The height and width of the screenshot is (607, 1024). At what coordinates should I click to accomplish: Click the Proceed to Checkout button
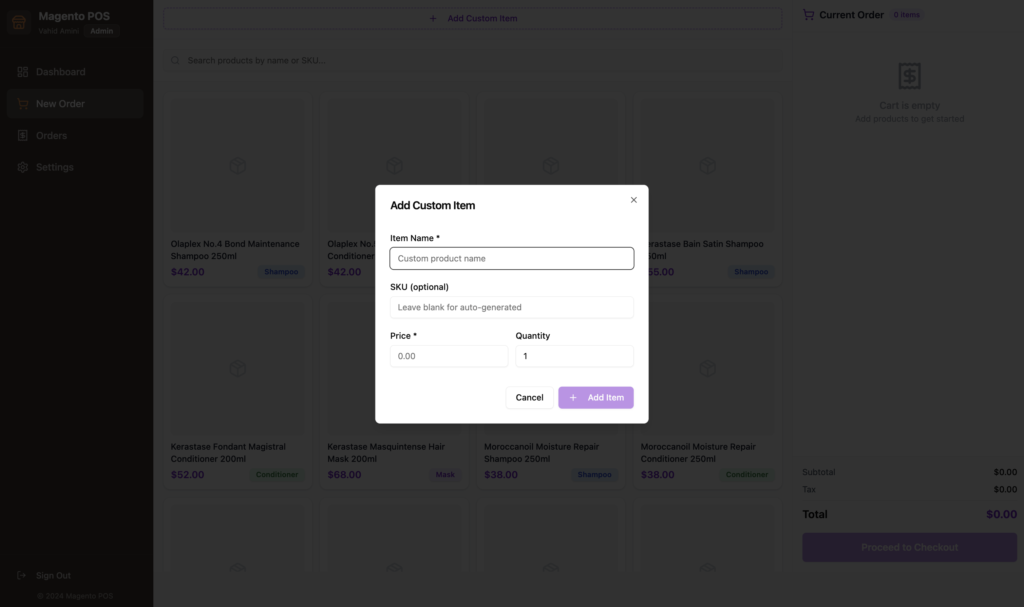coord(909,547)
